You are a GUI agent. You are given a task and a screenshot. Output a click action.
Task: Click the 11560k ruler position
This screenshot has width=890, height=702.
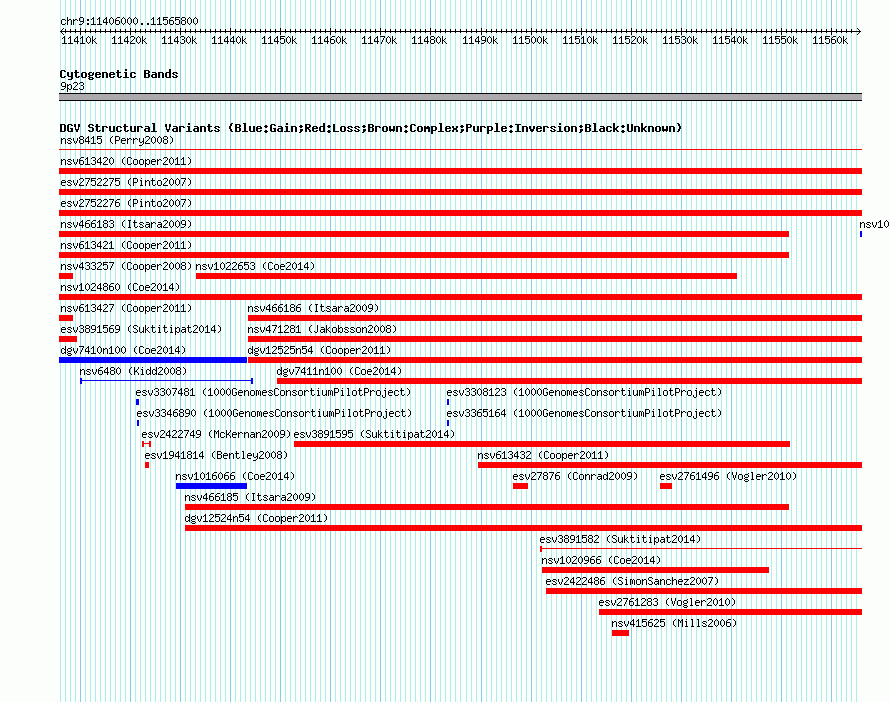(x=830, y=40)
